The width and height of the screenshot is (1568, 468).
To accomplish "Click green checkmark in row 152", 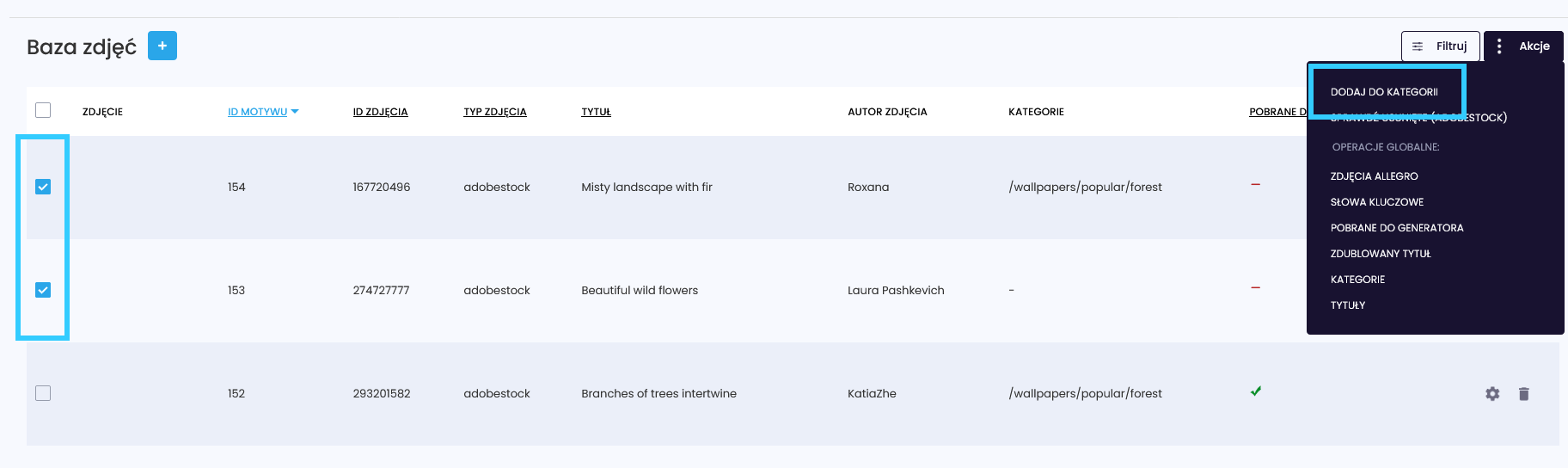I will coord(1256,391).
